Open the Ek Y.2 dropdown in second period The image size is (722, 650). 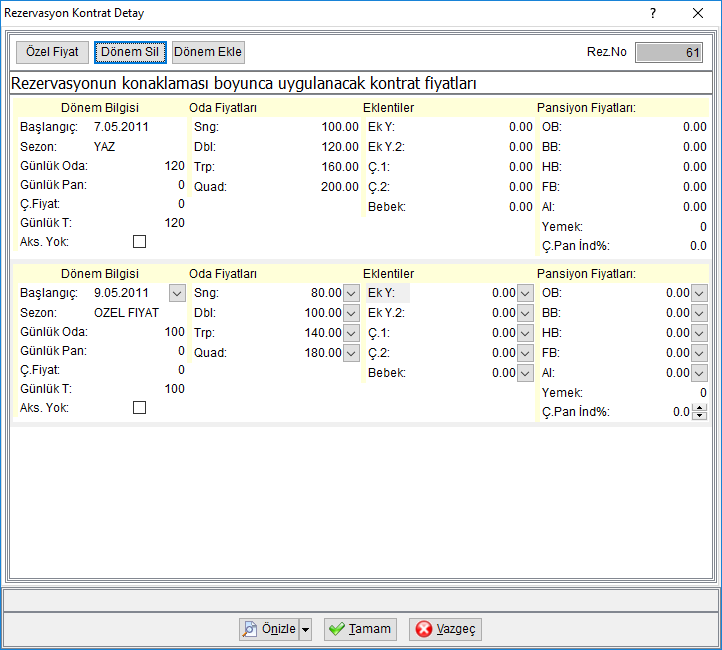[x=525, y=313]
